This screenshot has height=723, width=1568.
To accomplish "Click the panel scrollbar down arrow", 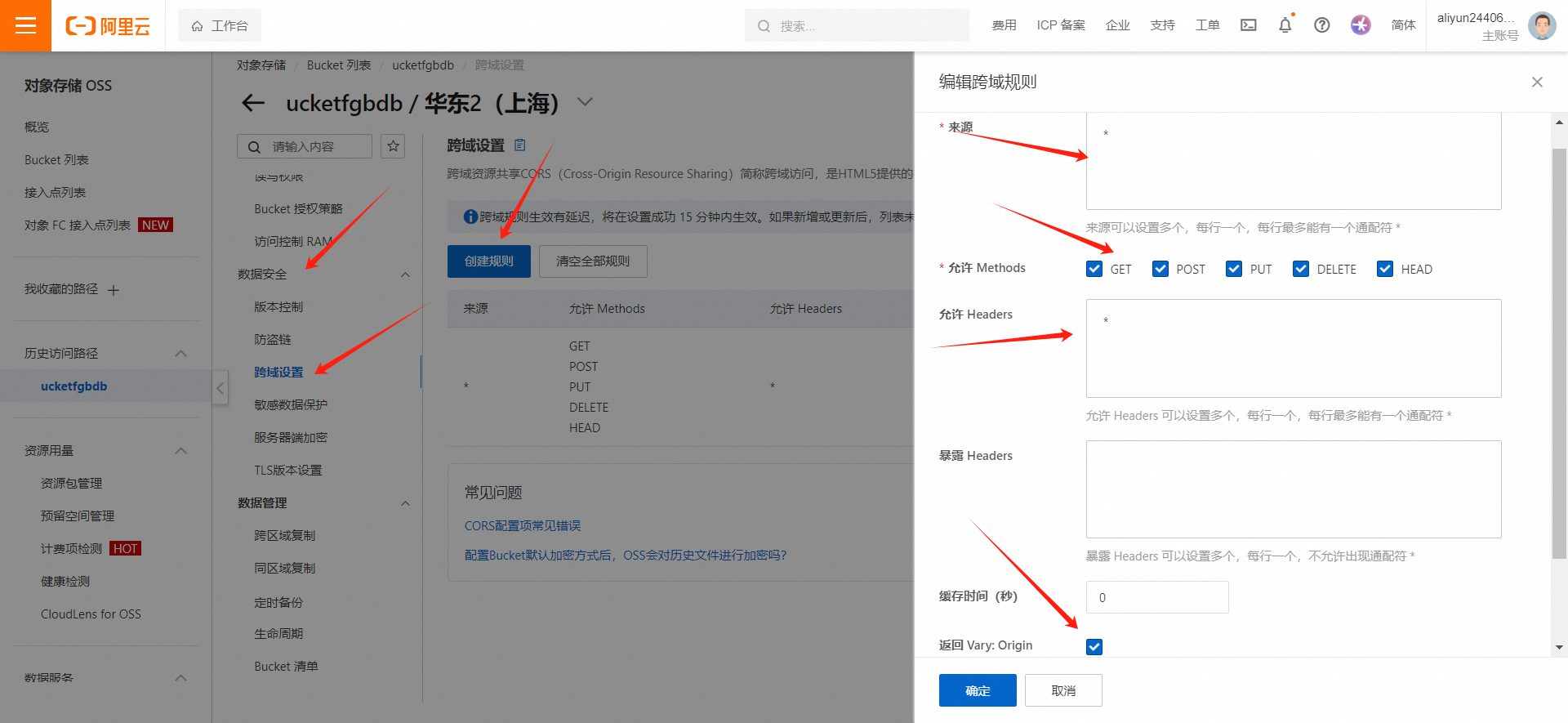I will (1559, 647).
